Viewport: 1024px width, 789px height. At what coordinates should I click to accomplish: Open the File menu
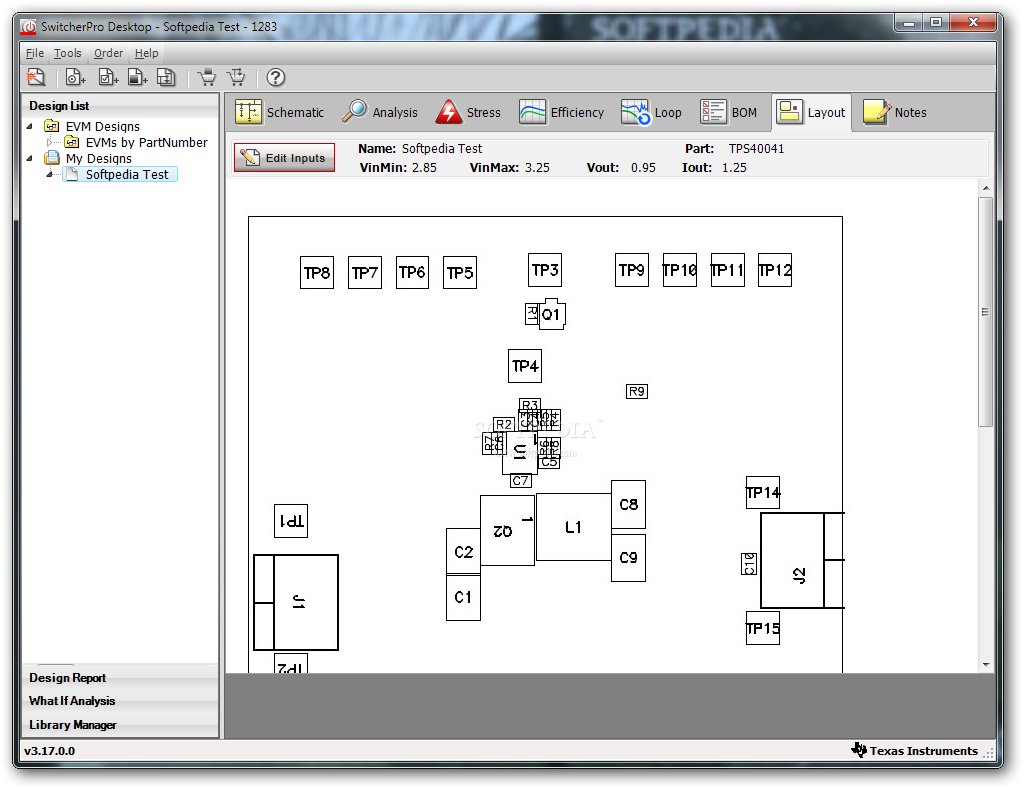(35, 53)
